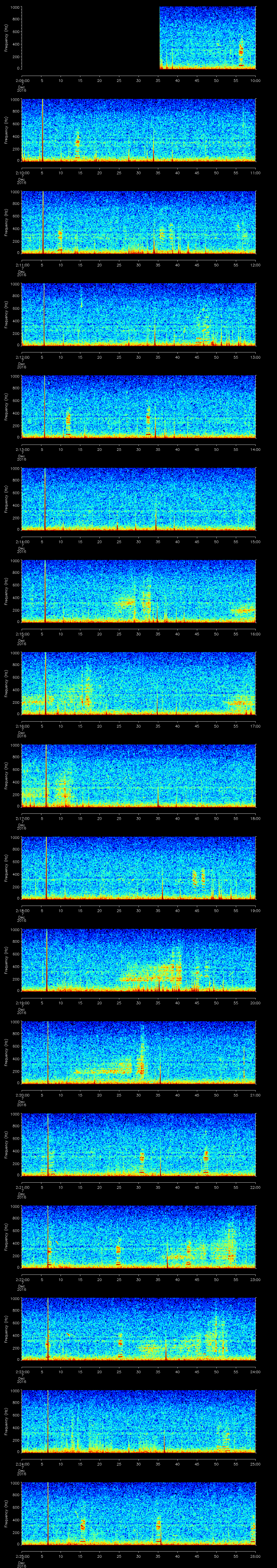Click the 20:00 end time label

[x=255, y=1003]
